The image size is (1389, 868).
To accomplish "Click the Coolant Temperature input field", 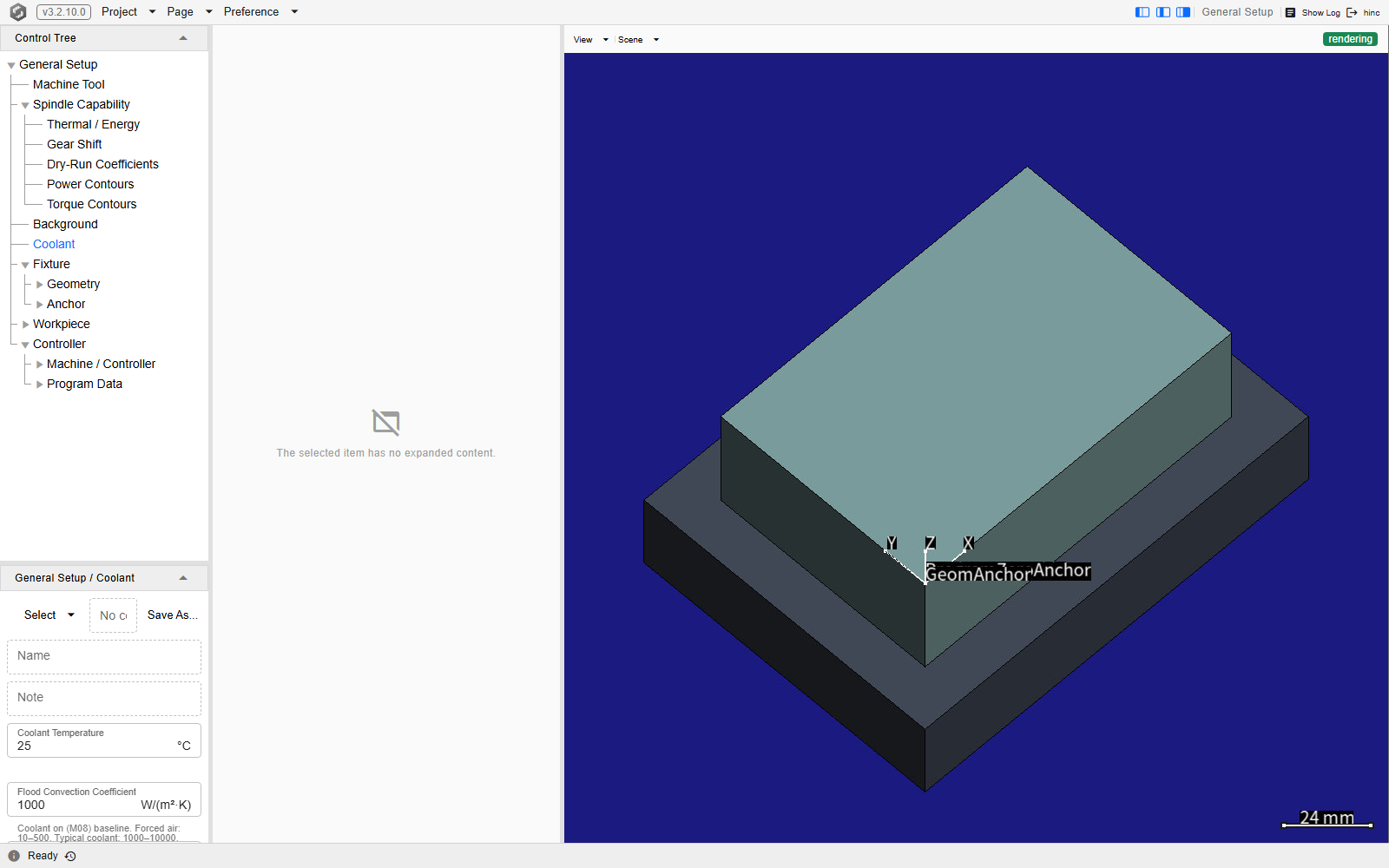I will pos(104,740).
